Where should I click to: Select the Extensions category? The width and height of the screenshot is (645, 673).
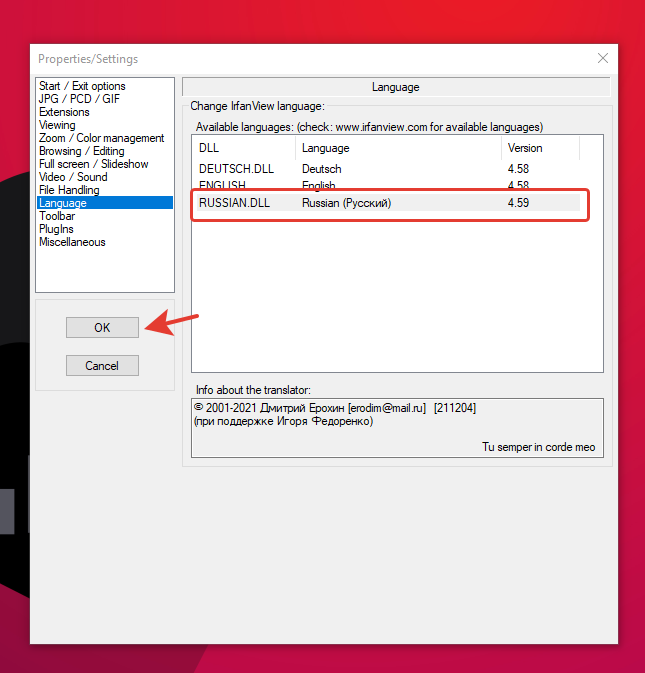64,112
